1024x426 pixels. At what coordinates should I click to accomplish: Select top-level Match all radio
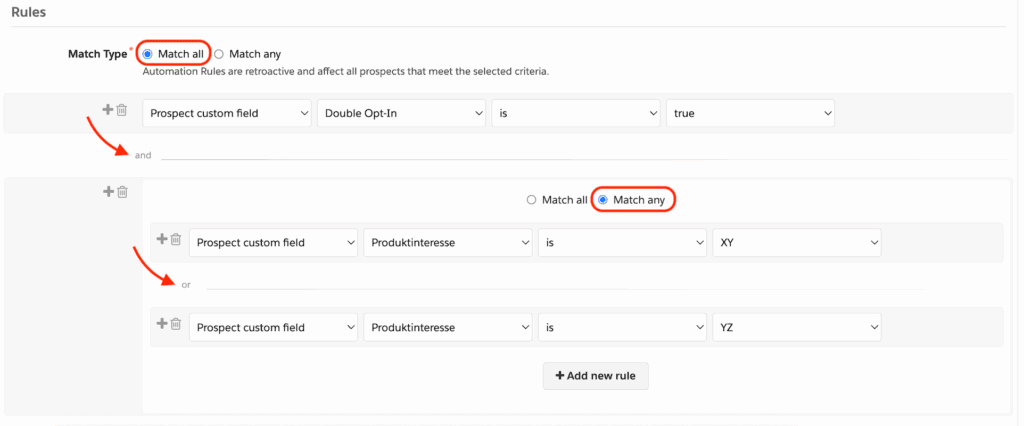(148, 54)
